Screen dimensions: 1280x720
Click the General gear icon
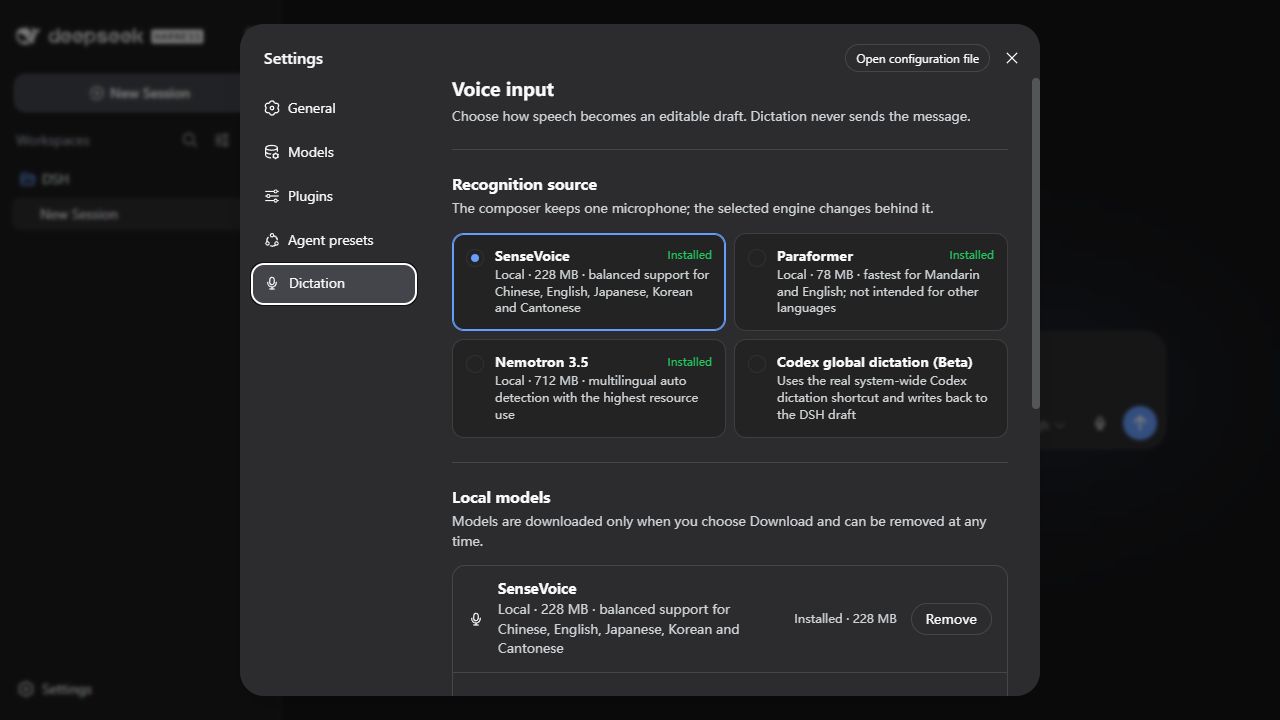tap(272, 108)
